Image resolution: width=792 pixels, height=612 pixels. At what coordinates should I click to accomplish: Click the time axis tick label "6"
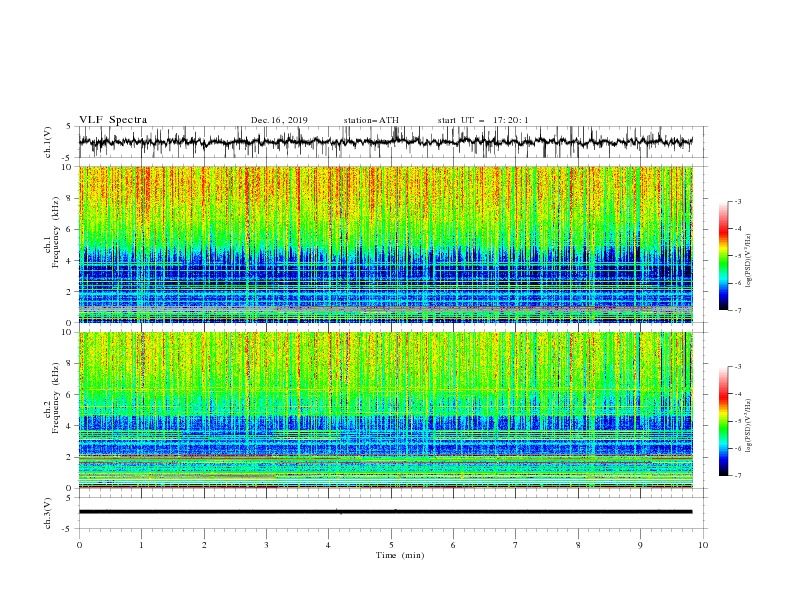(453, 545)
